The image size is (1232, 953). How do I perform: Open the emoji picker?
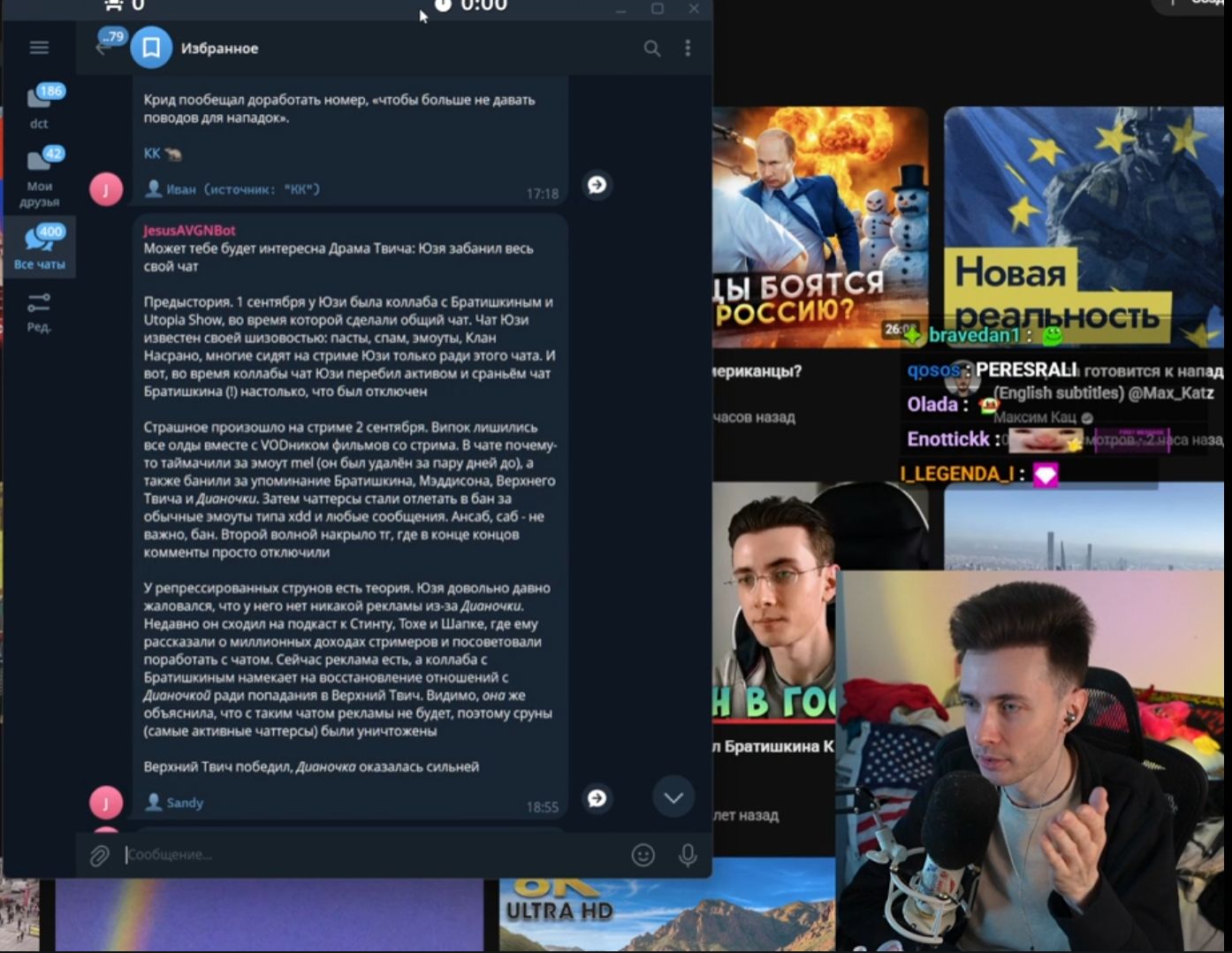(x=643, y=855)
